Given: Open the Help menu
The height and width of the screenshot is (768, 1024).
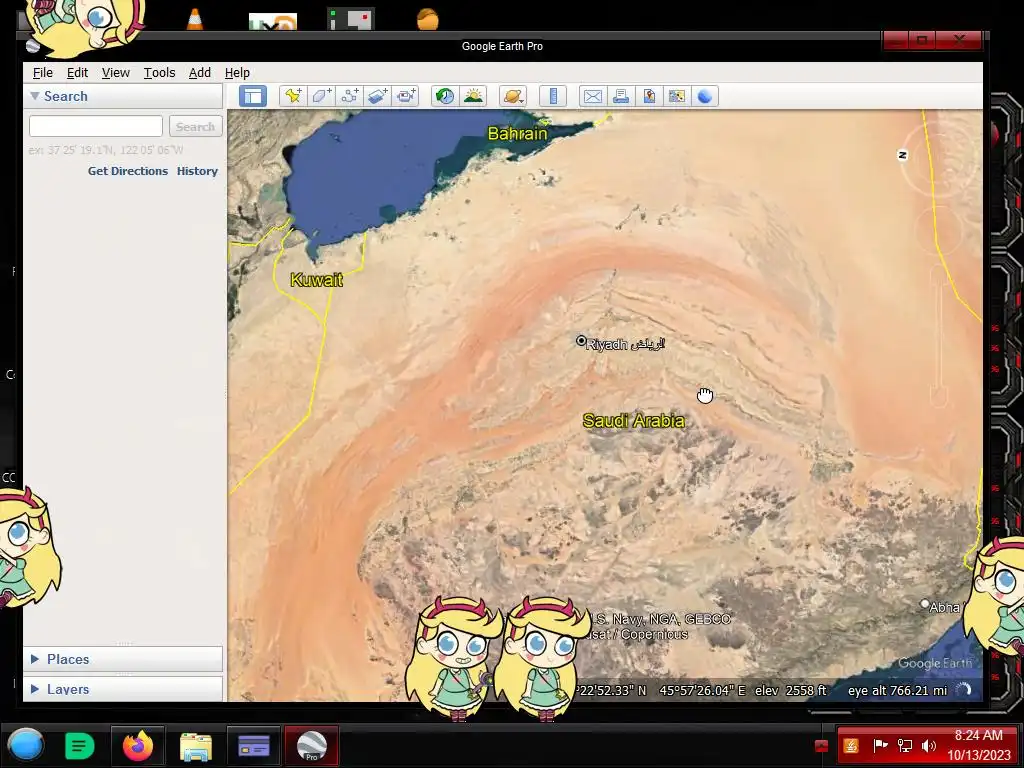Looking at the screenshot, I should click(x=237, y=72).
